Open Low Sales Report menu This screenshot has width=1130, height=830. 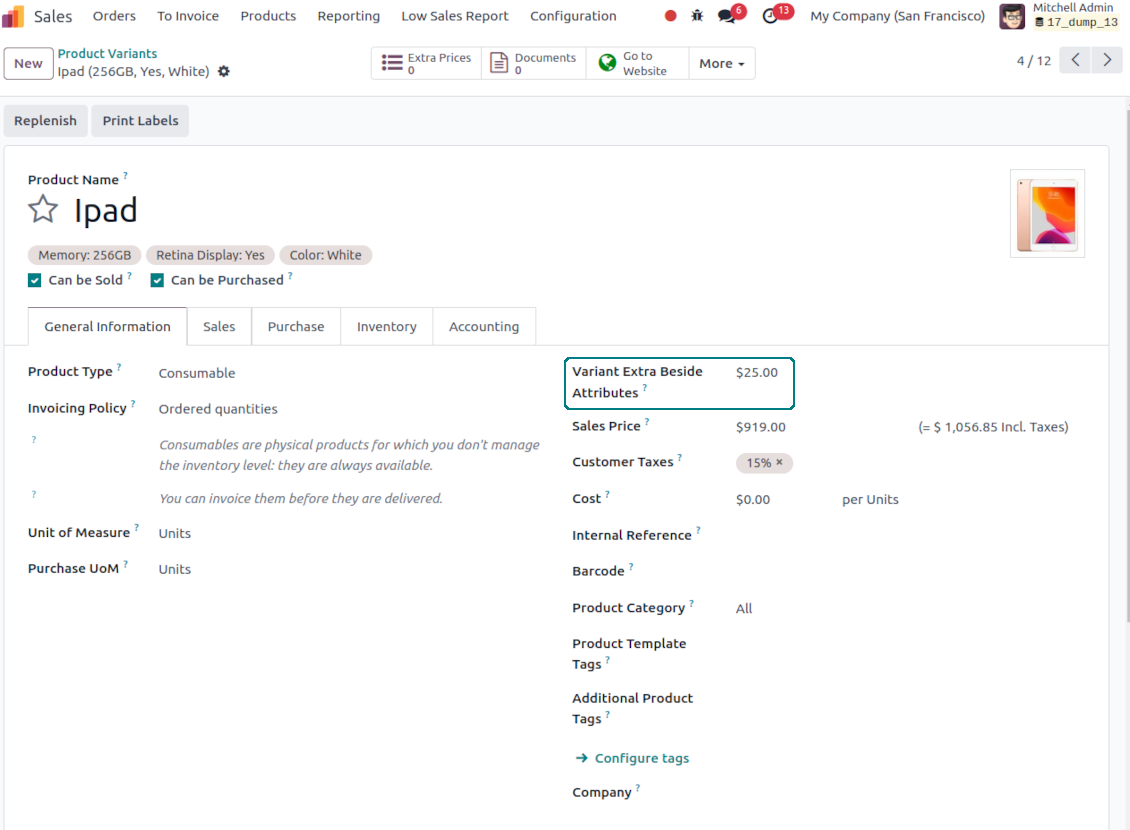[x=455, y=16]
